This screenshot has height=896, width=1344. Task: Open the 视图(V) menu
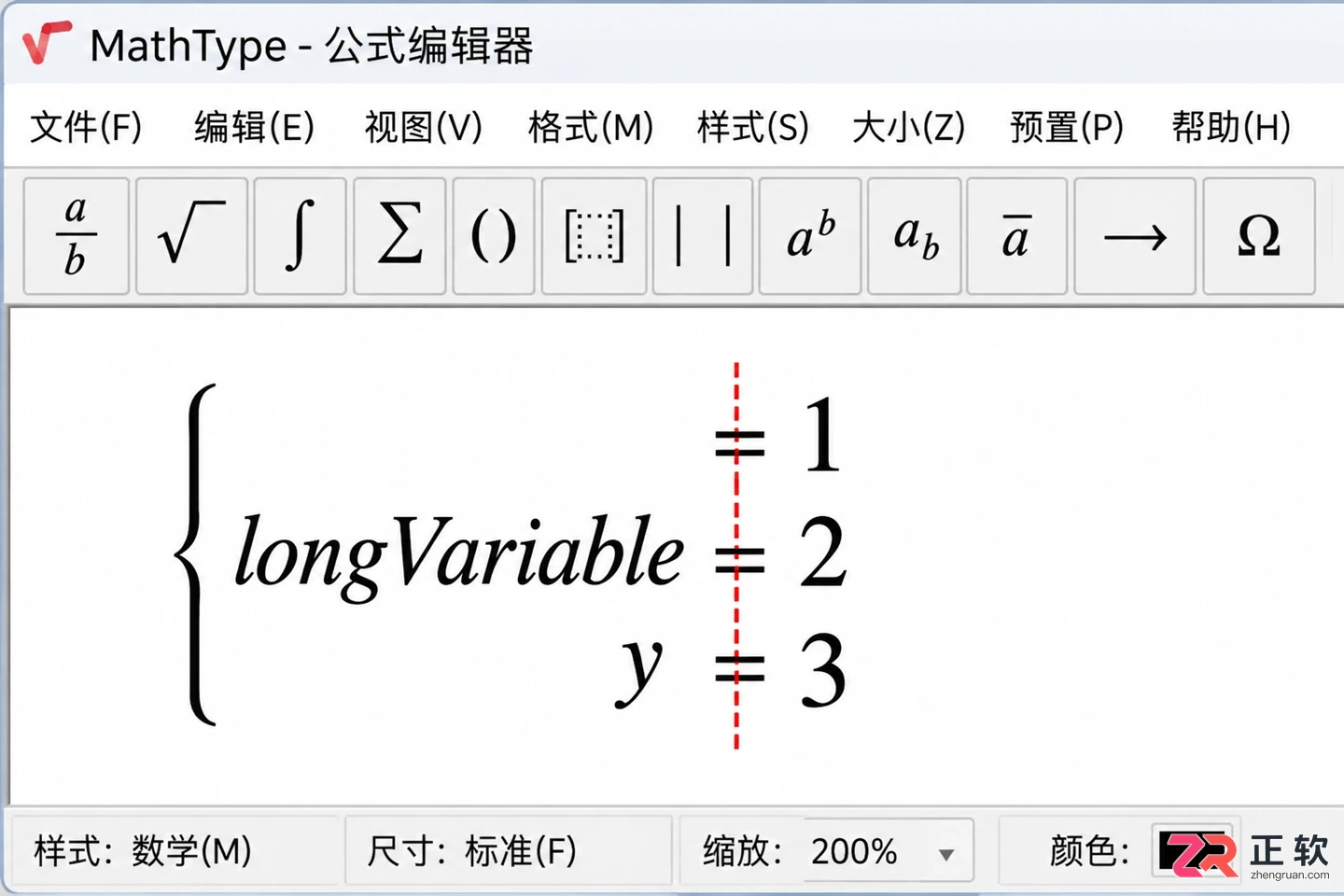tap(423, 127)
